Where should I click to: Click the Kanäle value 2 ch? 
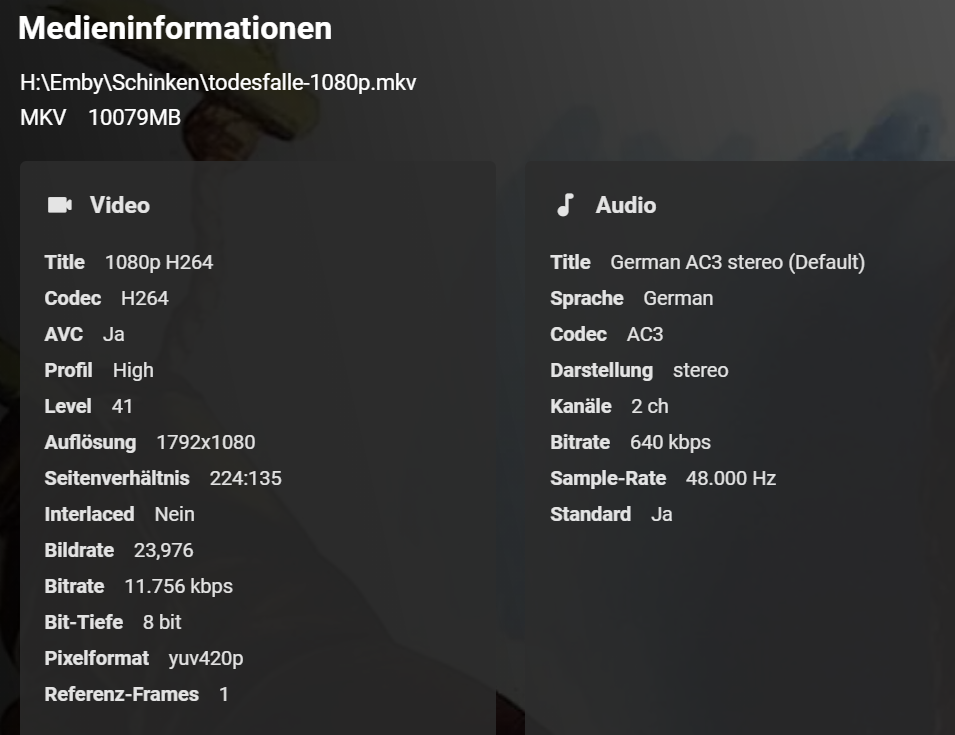650,406
